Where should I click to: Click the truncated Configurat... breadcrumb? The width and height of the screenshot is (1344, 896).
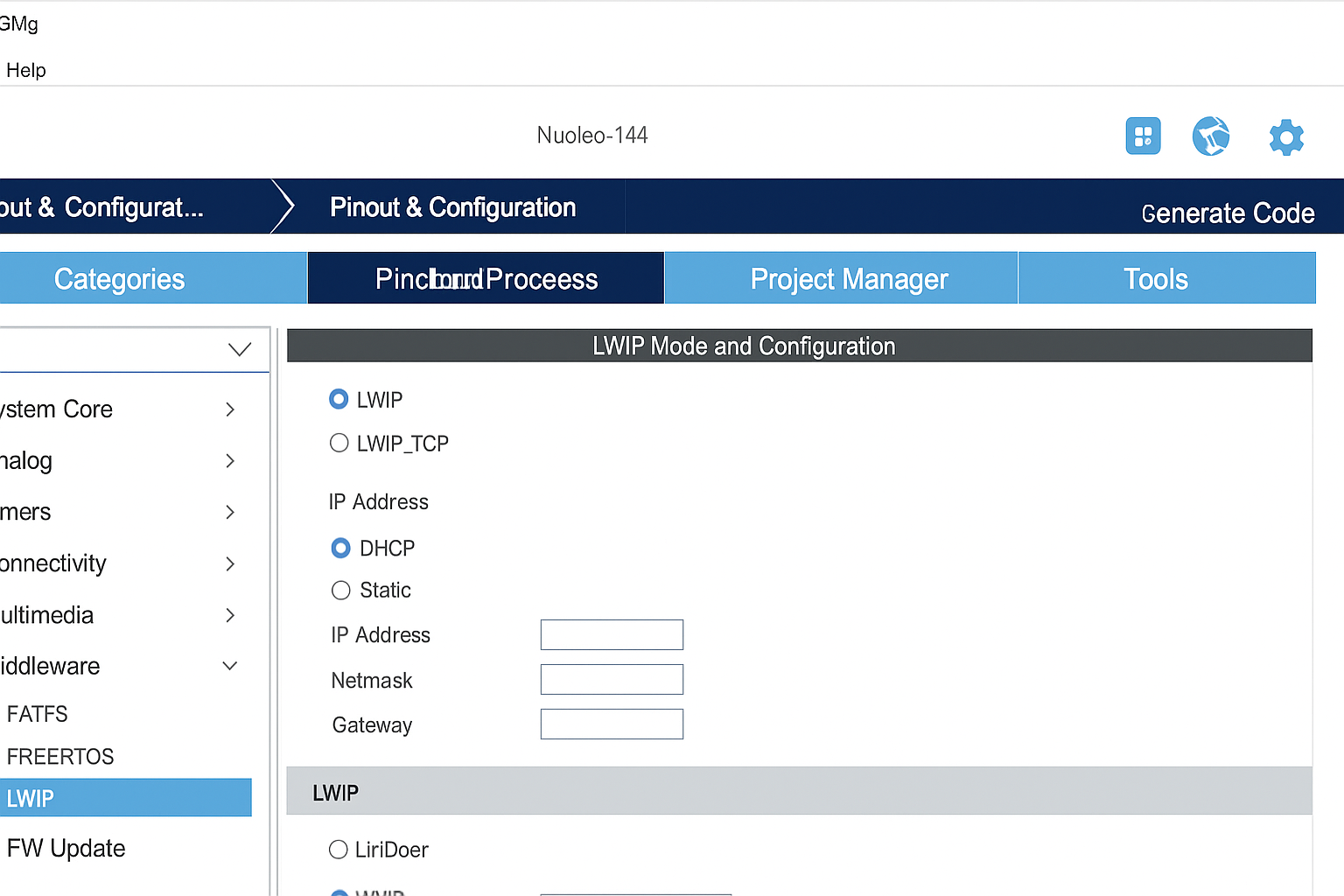(x=101, y=207)
